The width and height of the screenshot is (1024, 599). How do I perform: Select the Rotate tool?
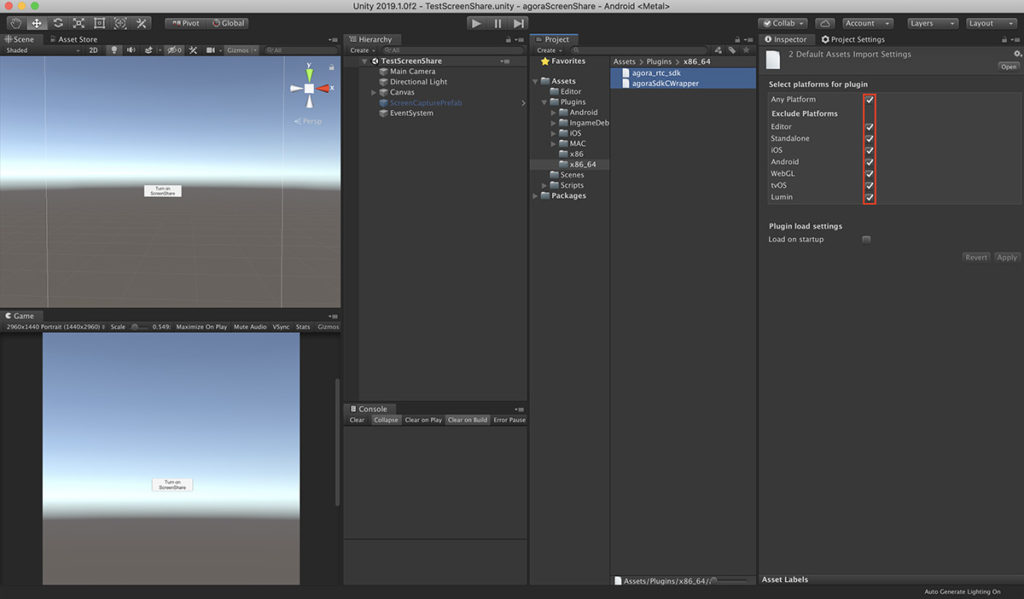pyautogui.click(x=57, y=23)
